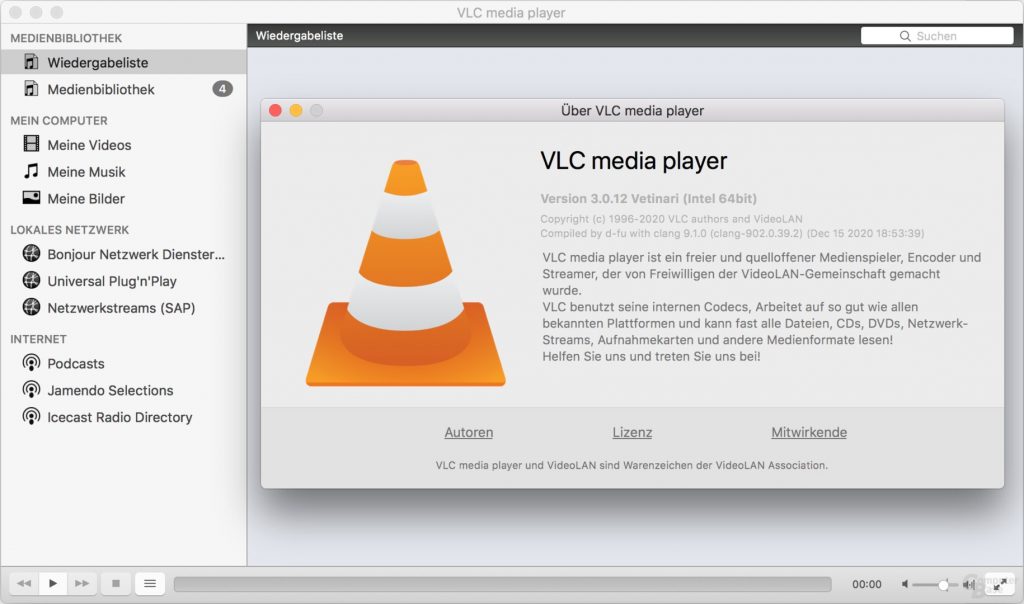Click the broadcast icon beside Jamendo Selections
The image size is (1024, 604).
31,390
